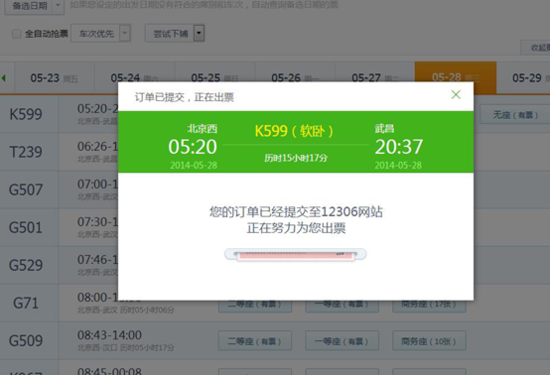Click departure time 05:20 in dialog

(x=193, y=147)
